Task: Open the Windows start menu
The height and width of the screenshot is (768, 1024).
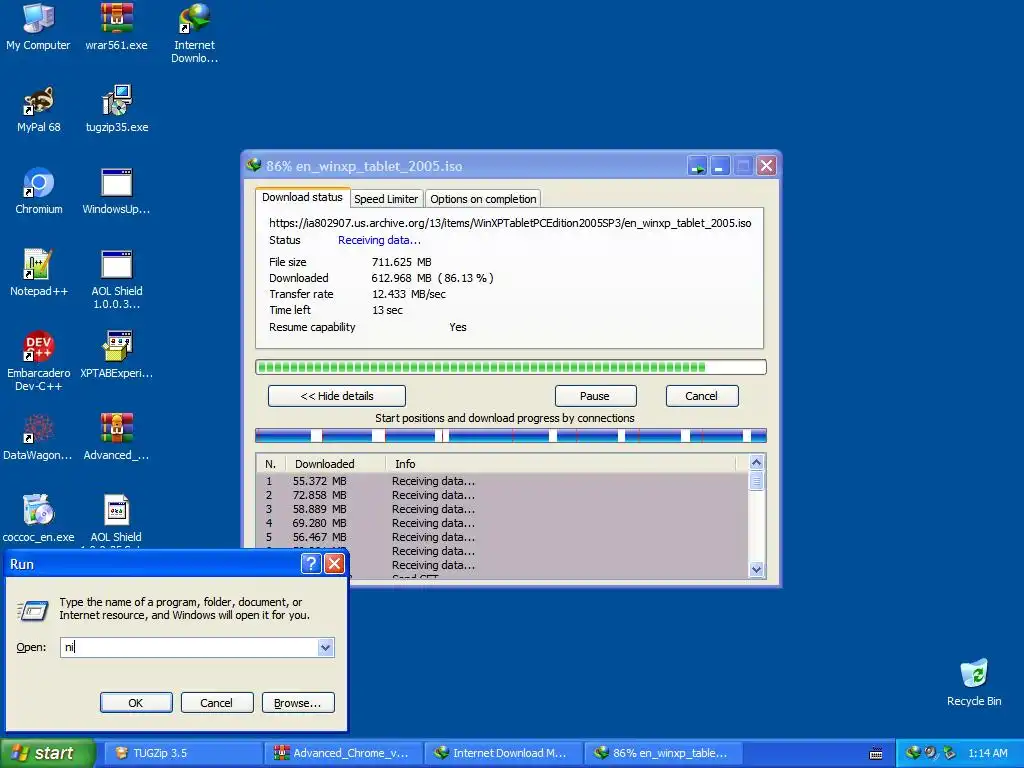Action: coord(47,753)
